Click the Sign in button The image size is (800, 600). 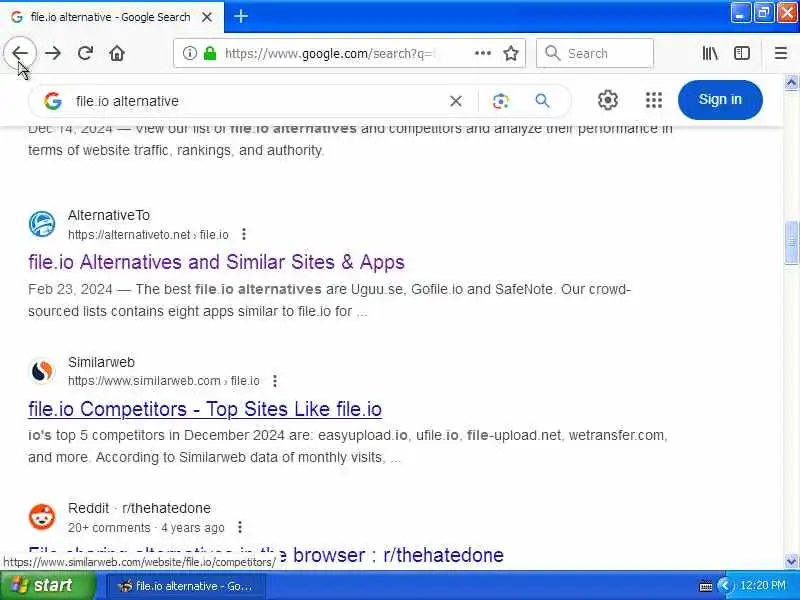720,99
